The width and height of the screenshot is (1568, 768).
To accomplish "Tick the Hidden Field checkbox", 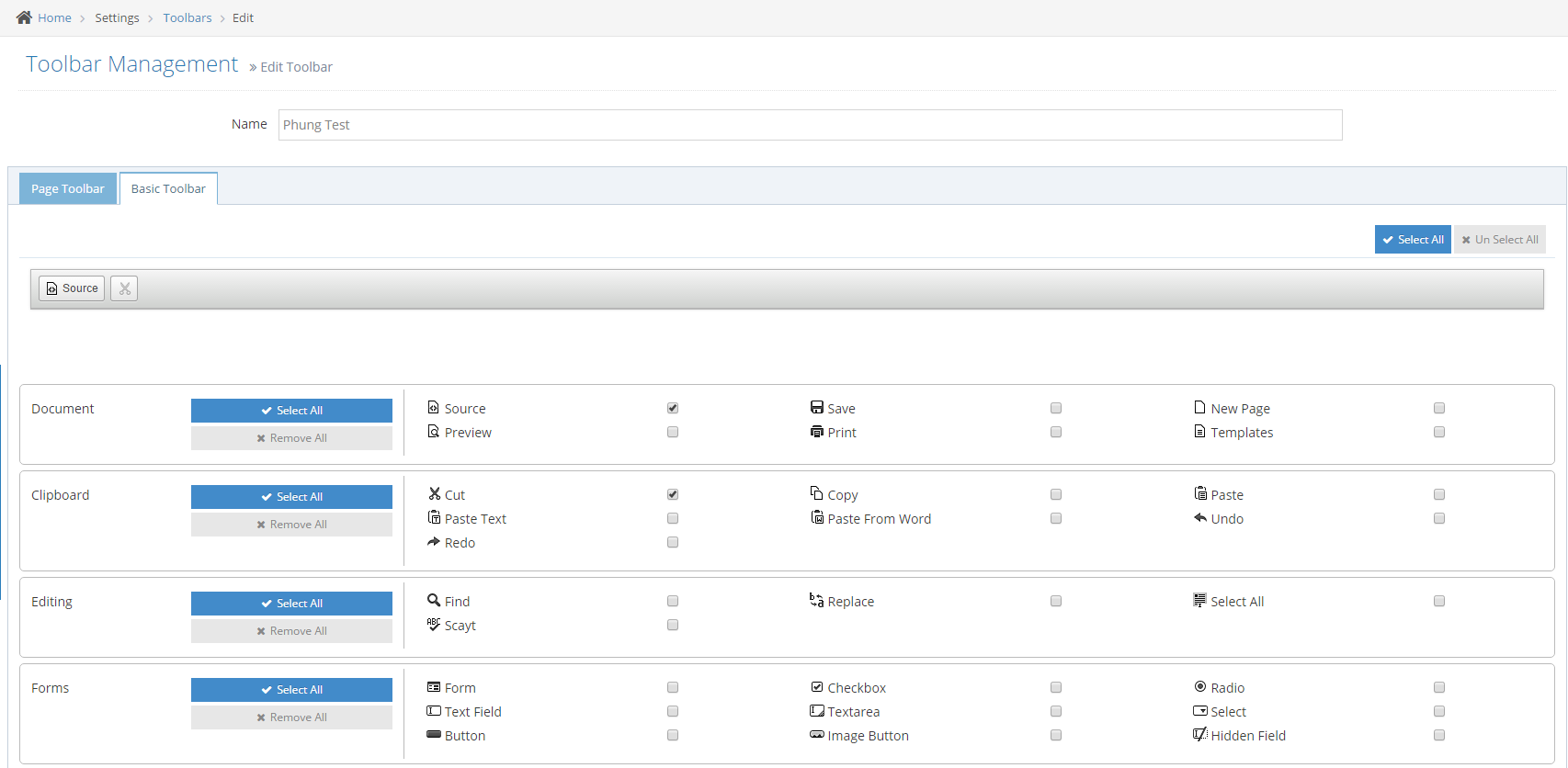I will tap(1439, 735).
